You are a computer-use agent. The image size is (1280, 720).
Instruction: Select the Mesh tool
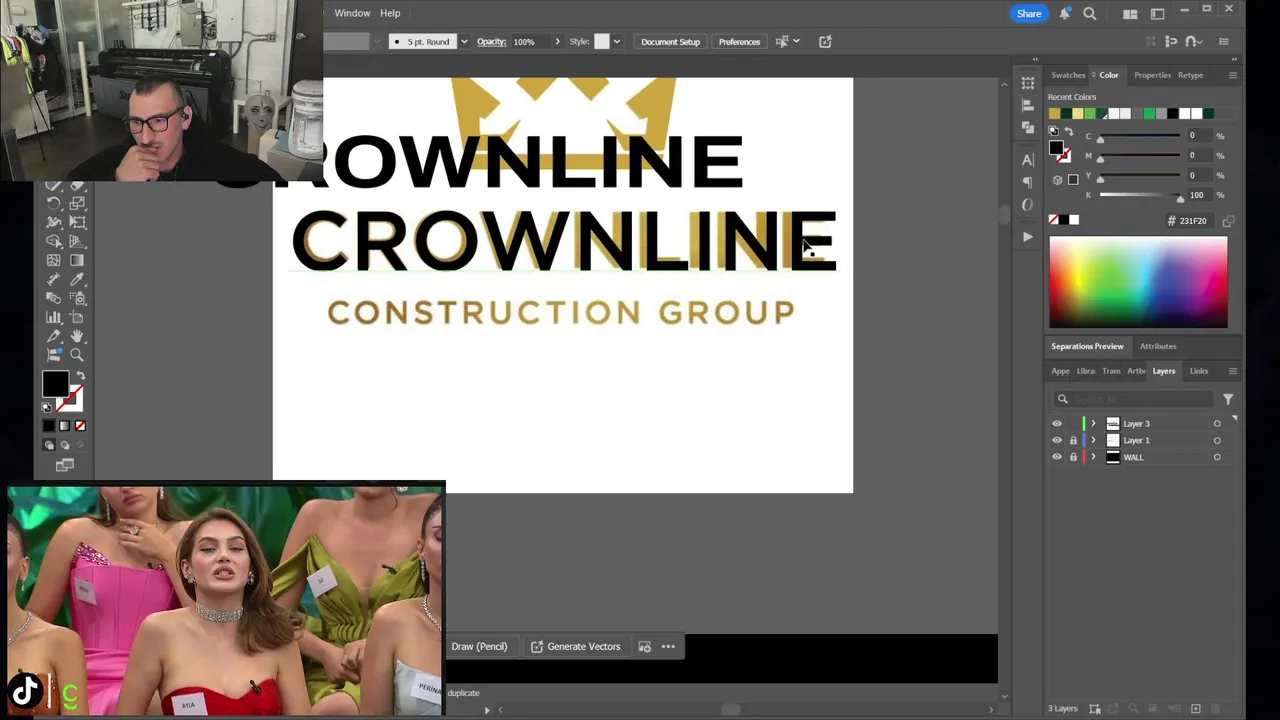coord(53,260)
